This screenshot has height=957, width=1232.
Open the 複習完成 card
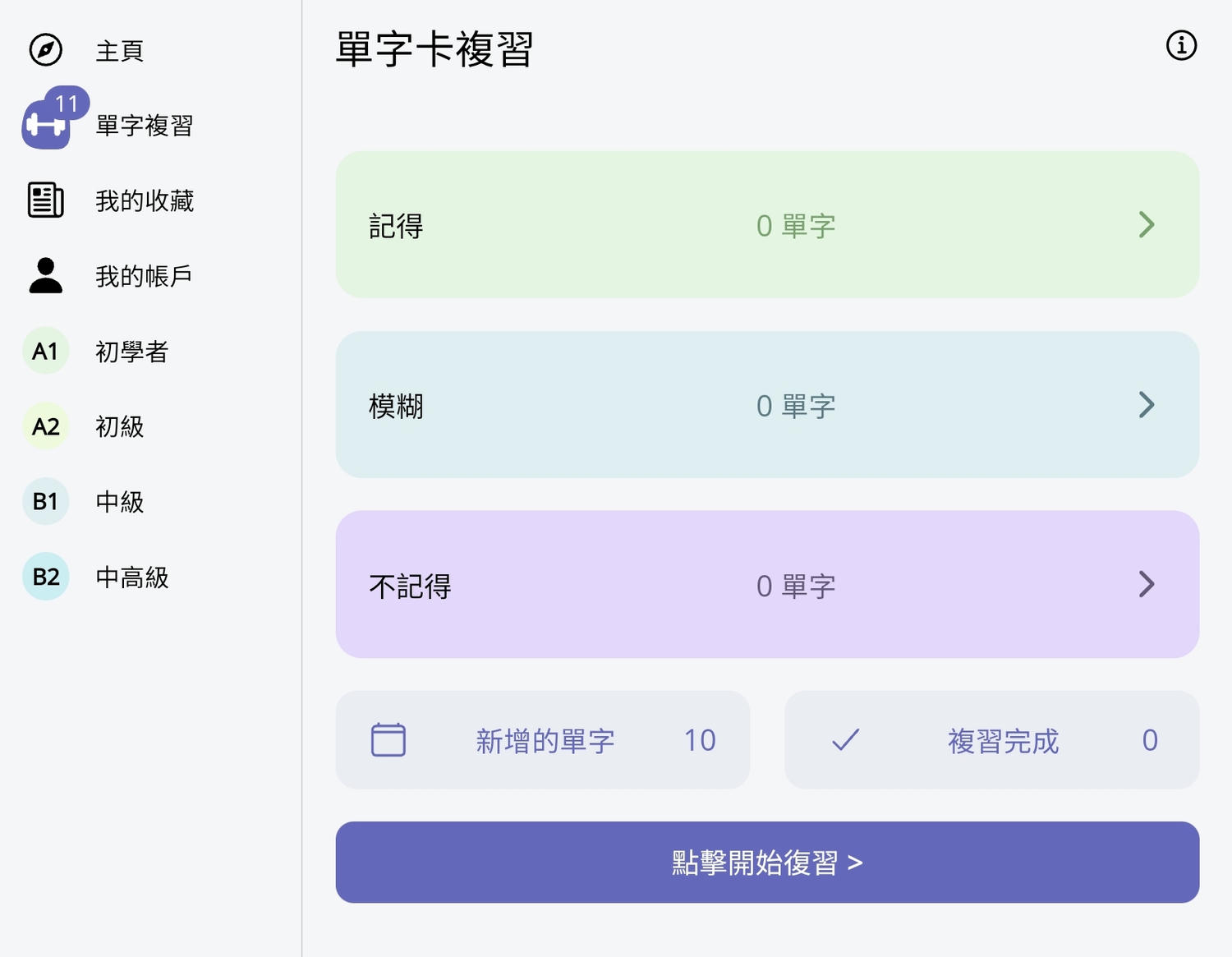click(992, 740)
